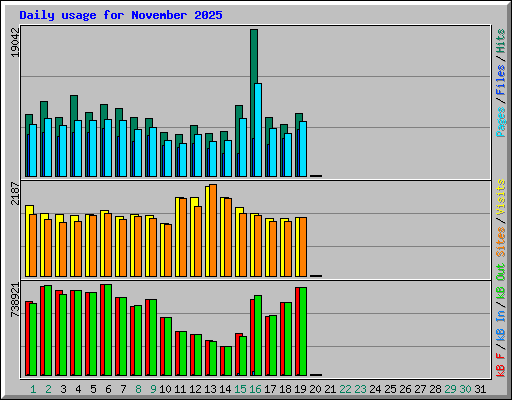Click the cyan pages bar for day 16
This screenshot has height=400, width=512.
point(258,130)
